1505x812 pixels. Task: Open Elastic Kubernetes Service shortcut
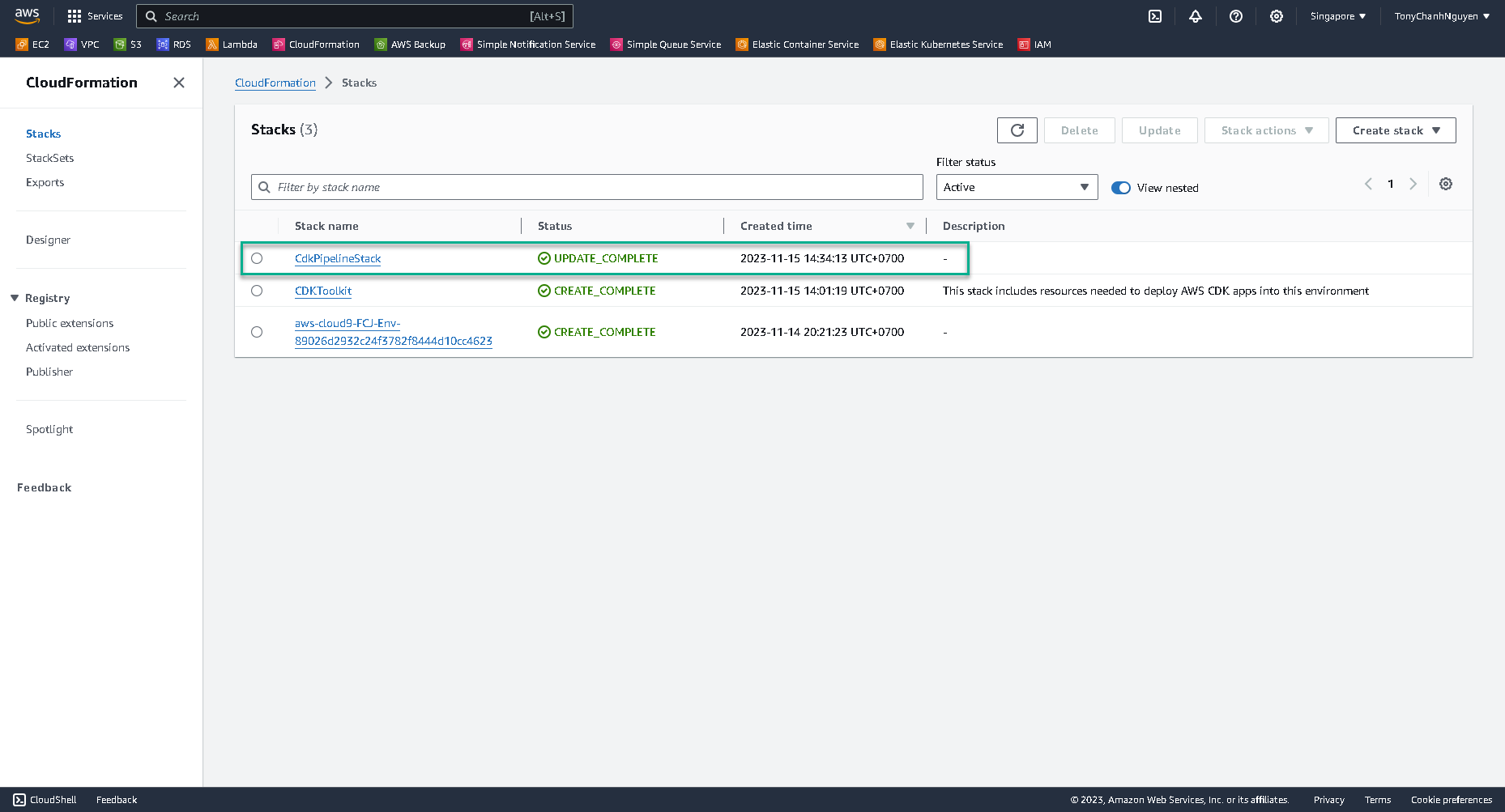click(x=938, y=45)
